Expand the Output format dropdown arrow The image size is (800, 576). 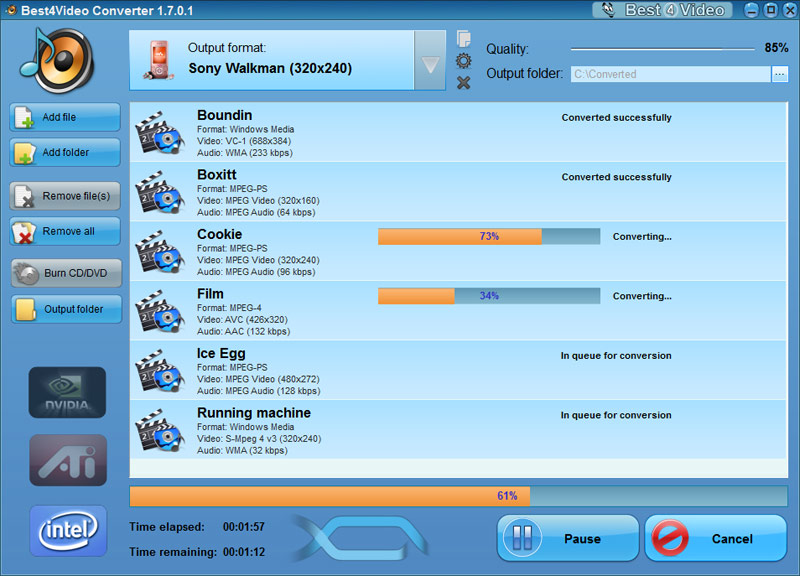pyautogui.click(x=430, y=60)
